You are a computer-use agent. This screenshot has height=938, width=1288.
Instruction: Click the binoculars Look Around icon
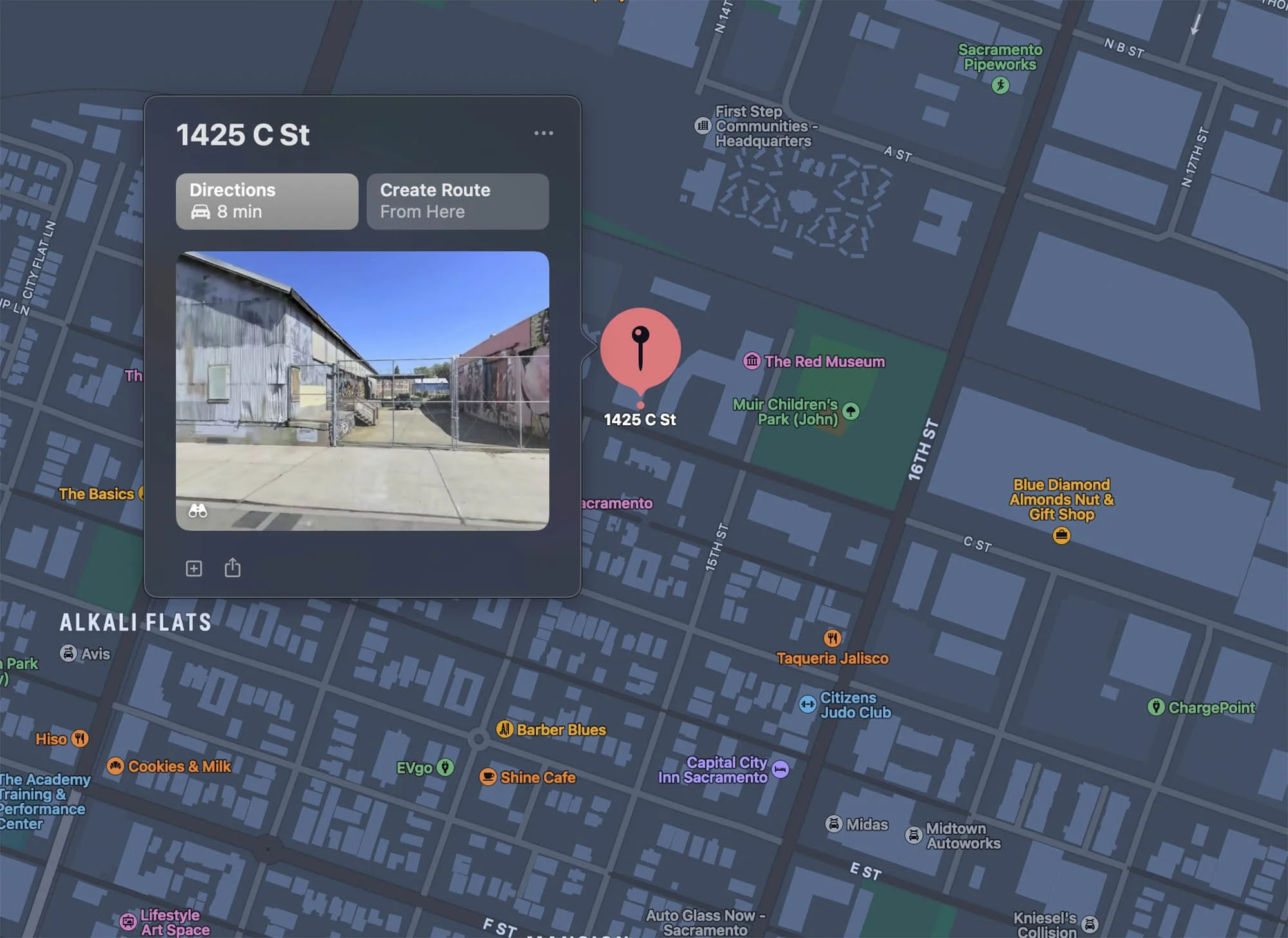pos(198,511)
